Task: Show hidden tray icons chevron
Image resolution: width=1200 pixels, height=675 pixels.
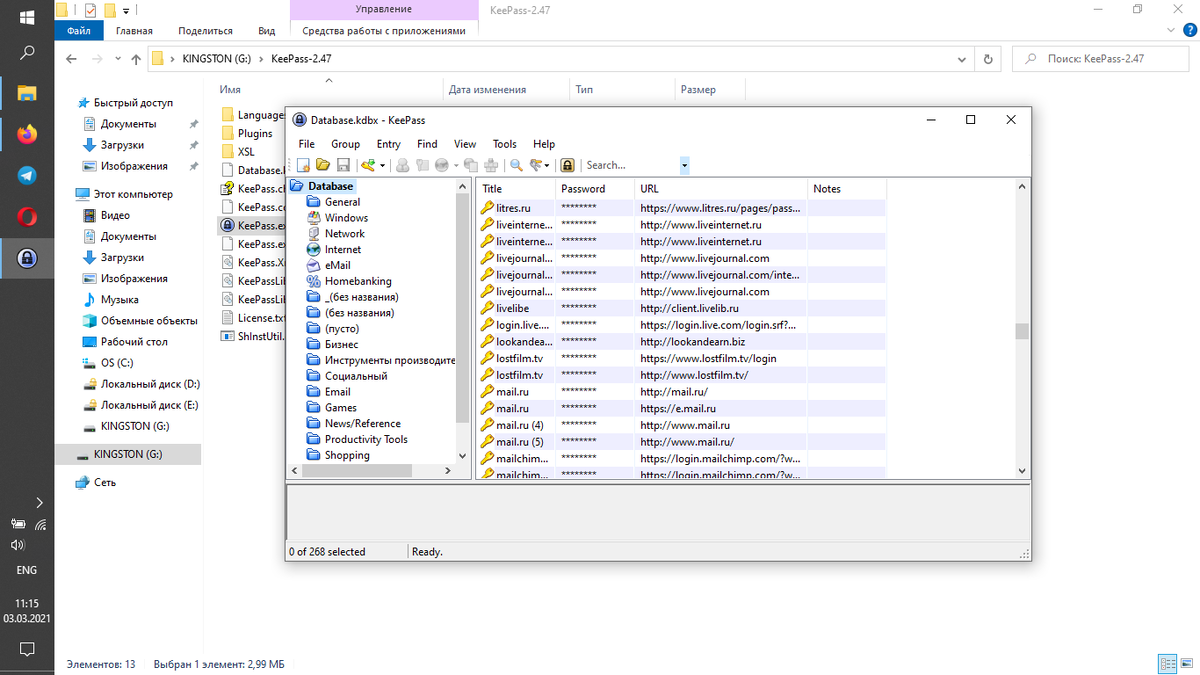Action: coord(39,502)
